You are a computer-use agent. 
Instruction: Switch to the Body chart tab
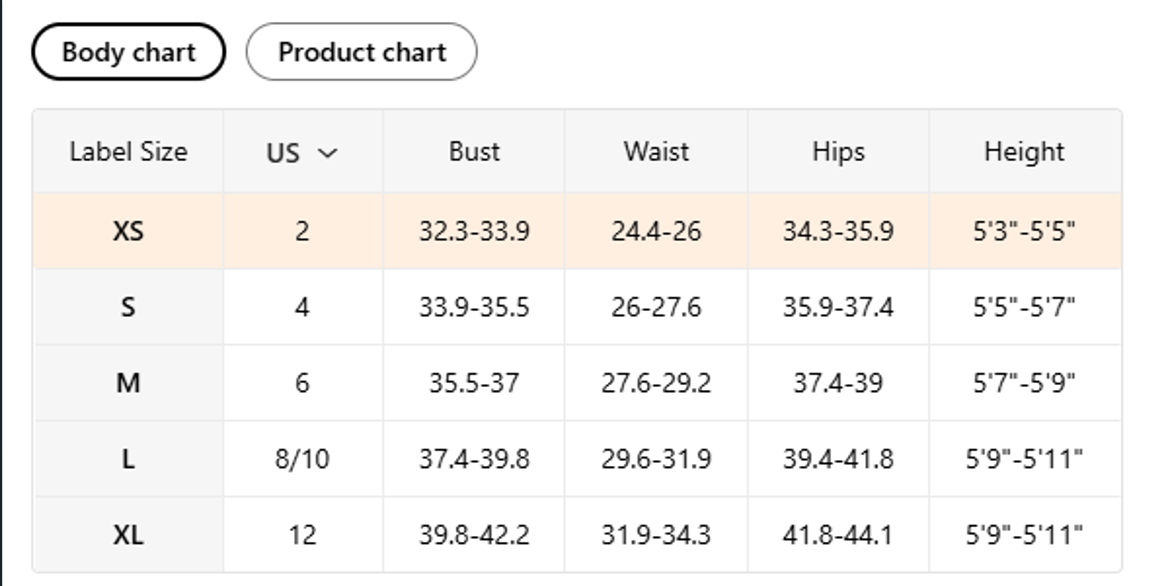click(128, 52)
